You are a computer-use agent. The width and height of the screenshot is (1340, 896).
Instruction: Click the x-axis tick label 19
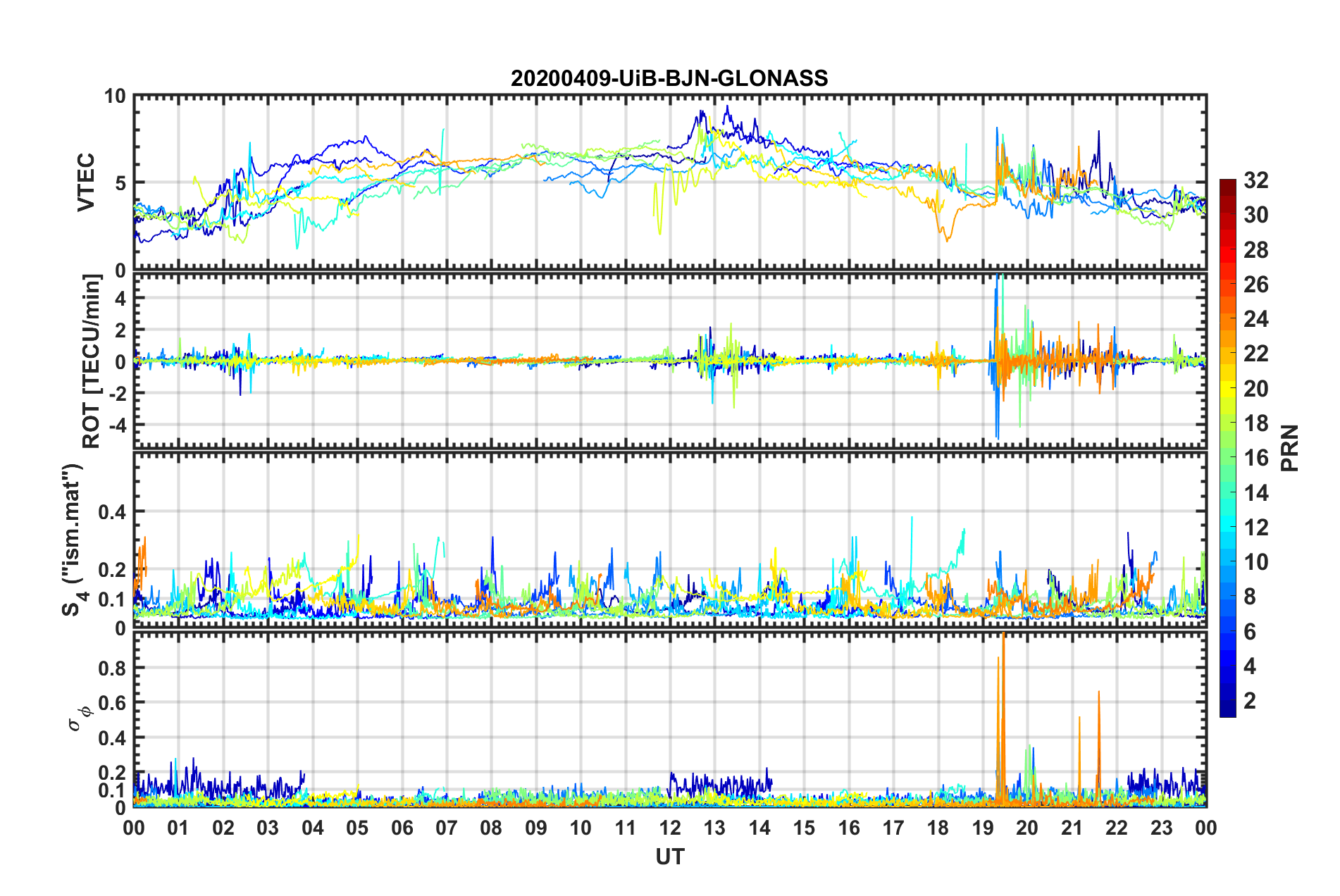983,828
